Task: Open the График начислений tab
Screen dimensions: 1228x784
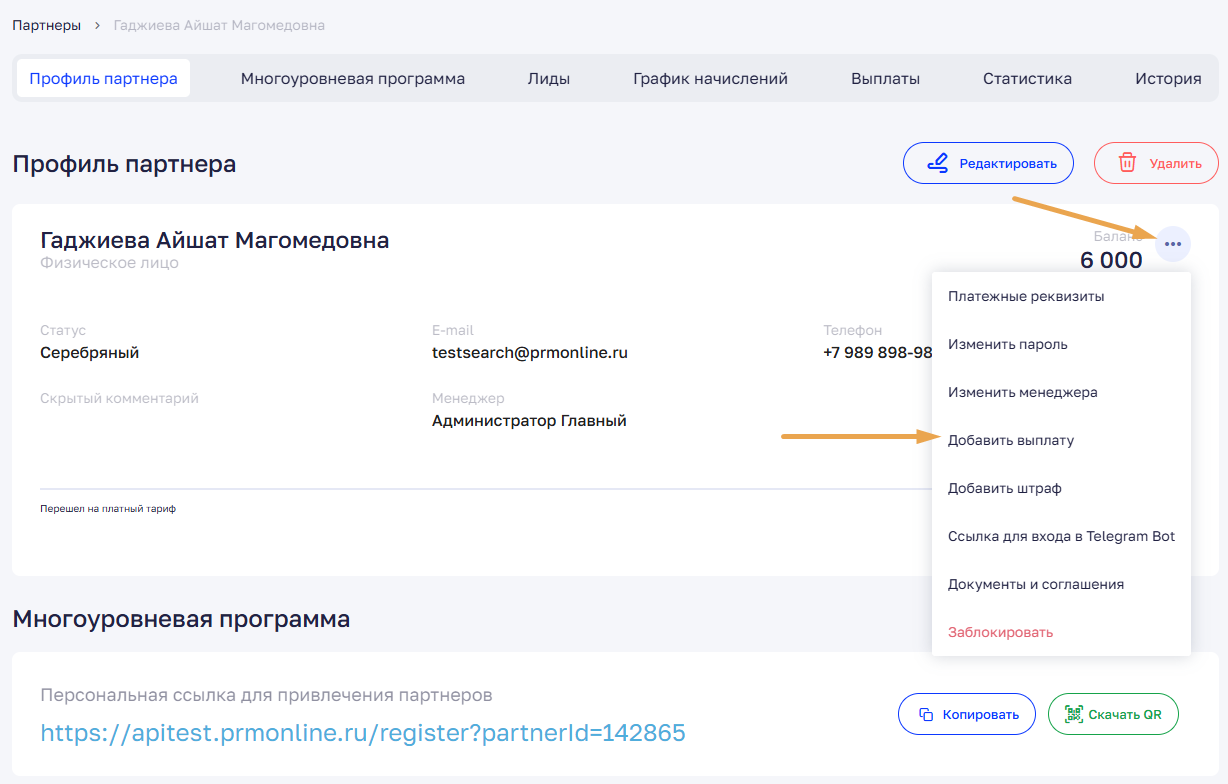Action: (x=710, y=78)
